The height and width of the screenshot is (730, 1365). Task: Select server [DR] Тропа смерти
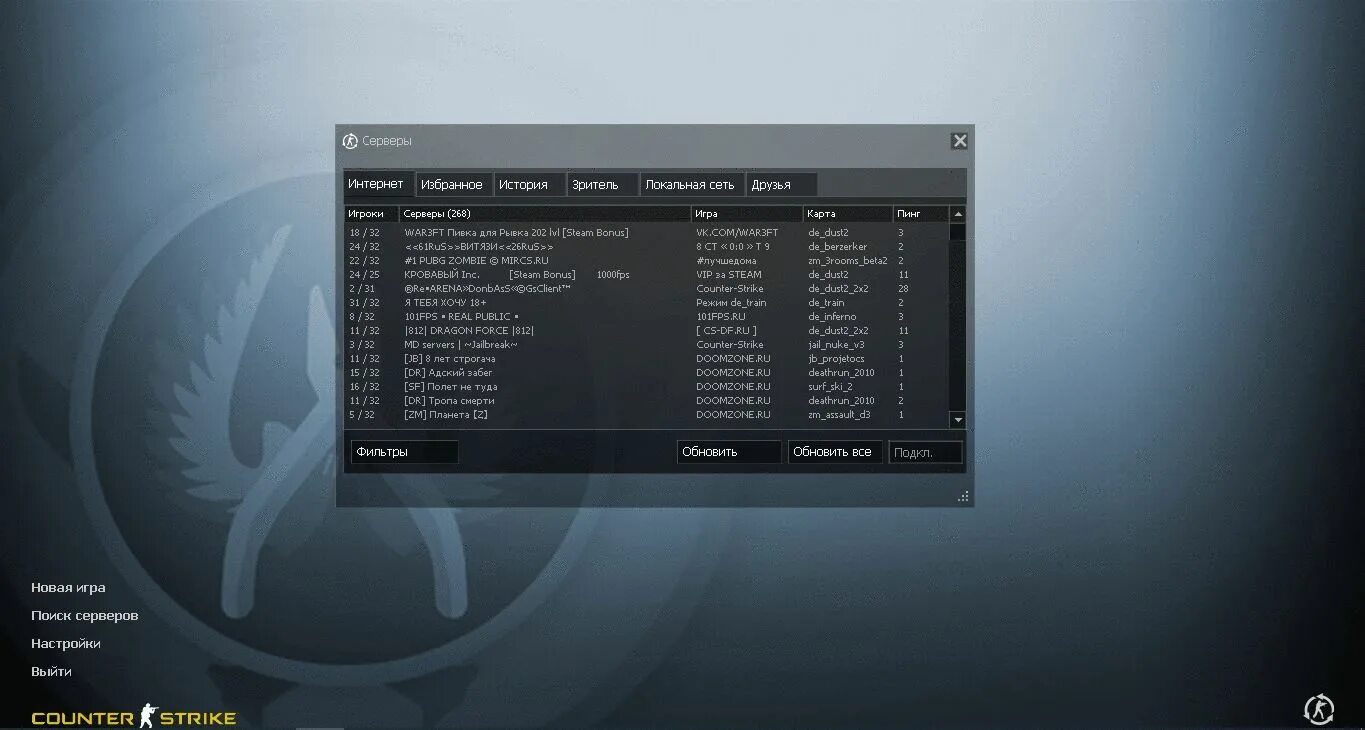646,401
